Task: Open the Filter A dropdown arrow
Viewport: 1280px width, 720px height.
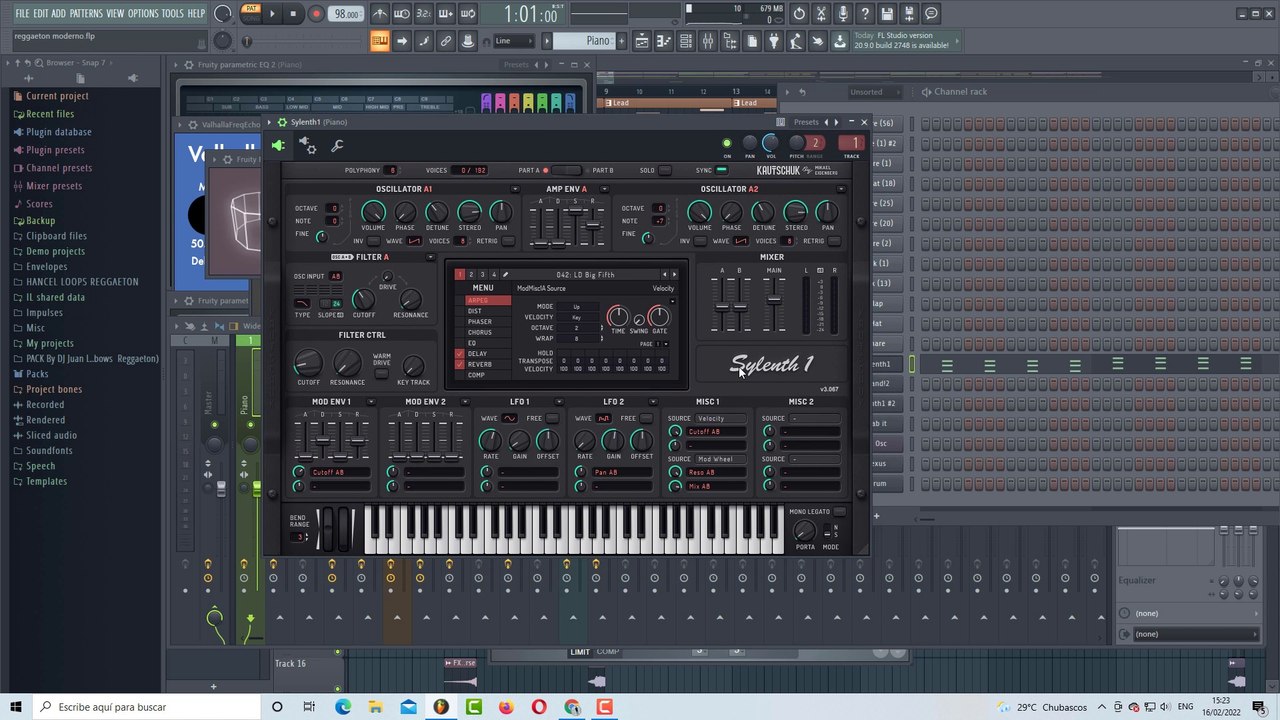Action: point(431,257)
